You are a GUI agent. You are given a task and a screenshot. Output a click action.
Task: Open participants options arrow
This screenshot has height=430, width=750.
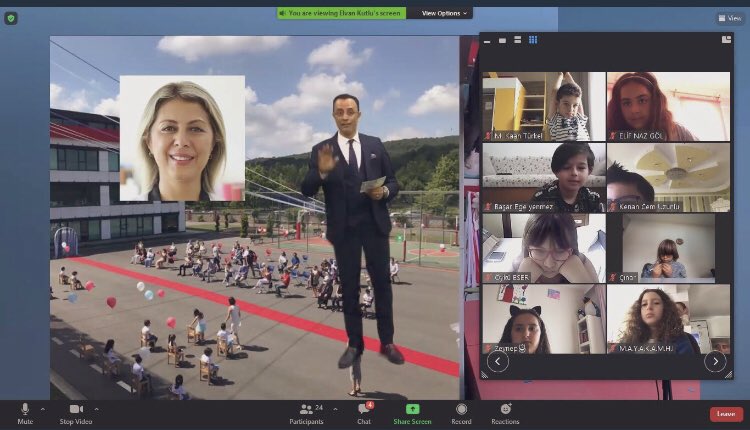click(x=335, y=409)
